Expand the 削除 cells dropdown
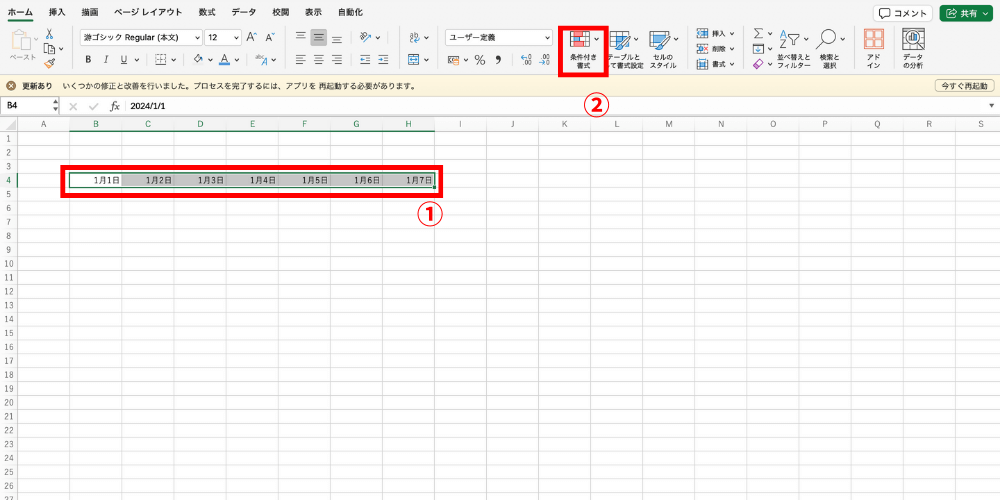 (x=732, y=49)
